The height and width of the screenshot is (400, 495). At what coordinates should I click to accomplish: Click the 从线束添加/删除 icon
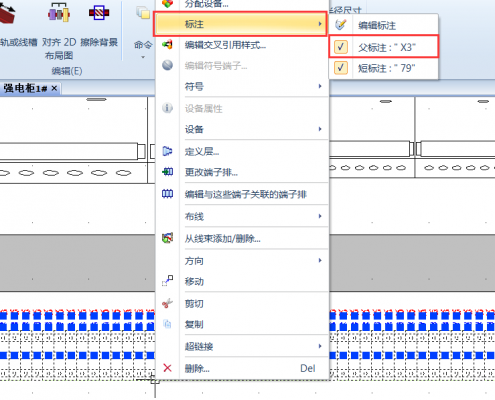coord(167,238)
